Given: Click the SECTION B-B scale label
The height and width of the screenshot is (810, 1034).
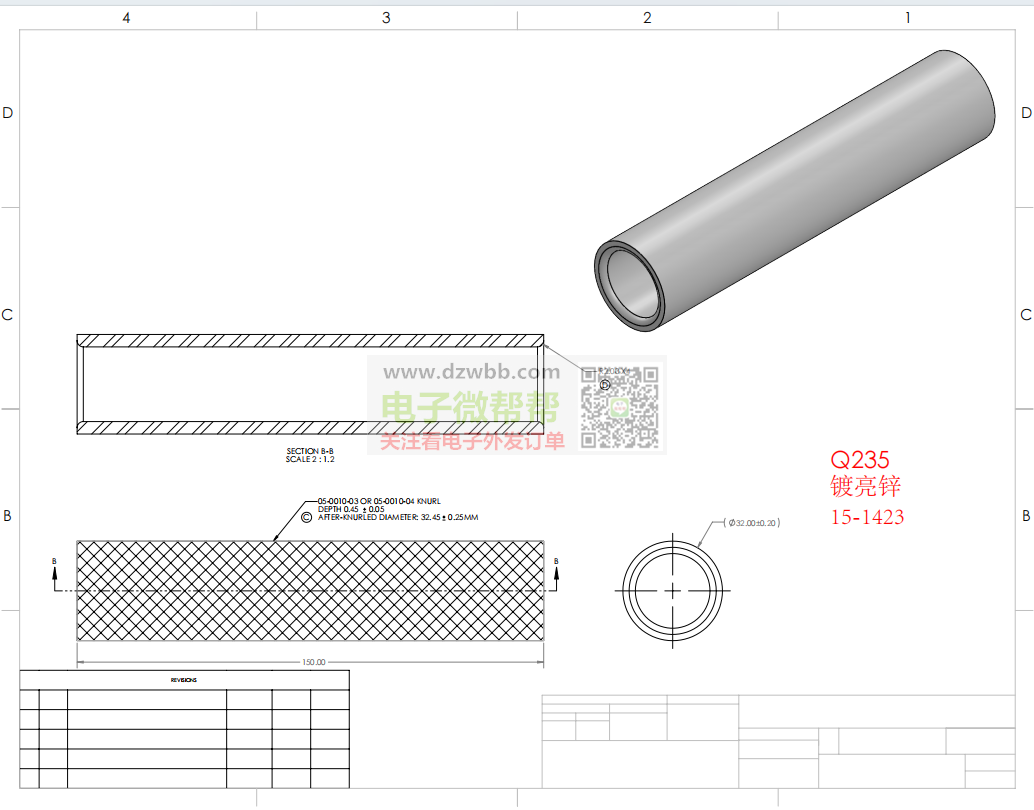Looking at the screenshot, I should [x=310, y=455].
